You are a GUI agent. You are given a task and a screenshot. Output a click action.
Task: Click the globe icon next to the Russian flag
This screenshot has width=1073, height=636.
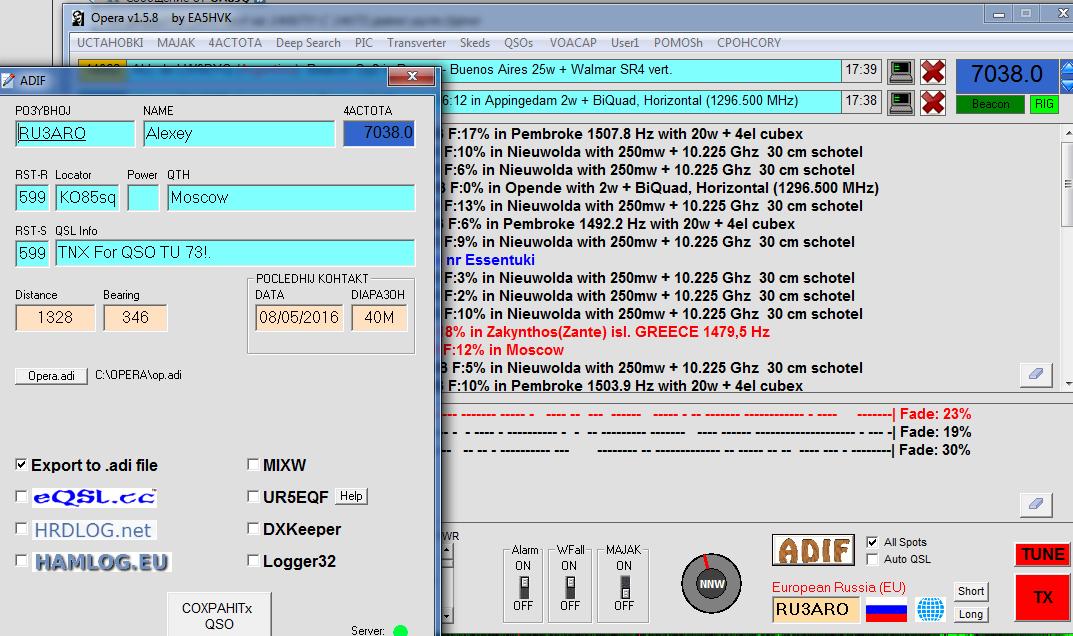930,609
